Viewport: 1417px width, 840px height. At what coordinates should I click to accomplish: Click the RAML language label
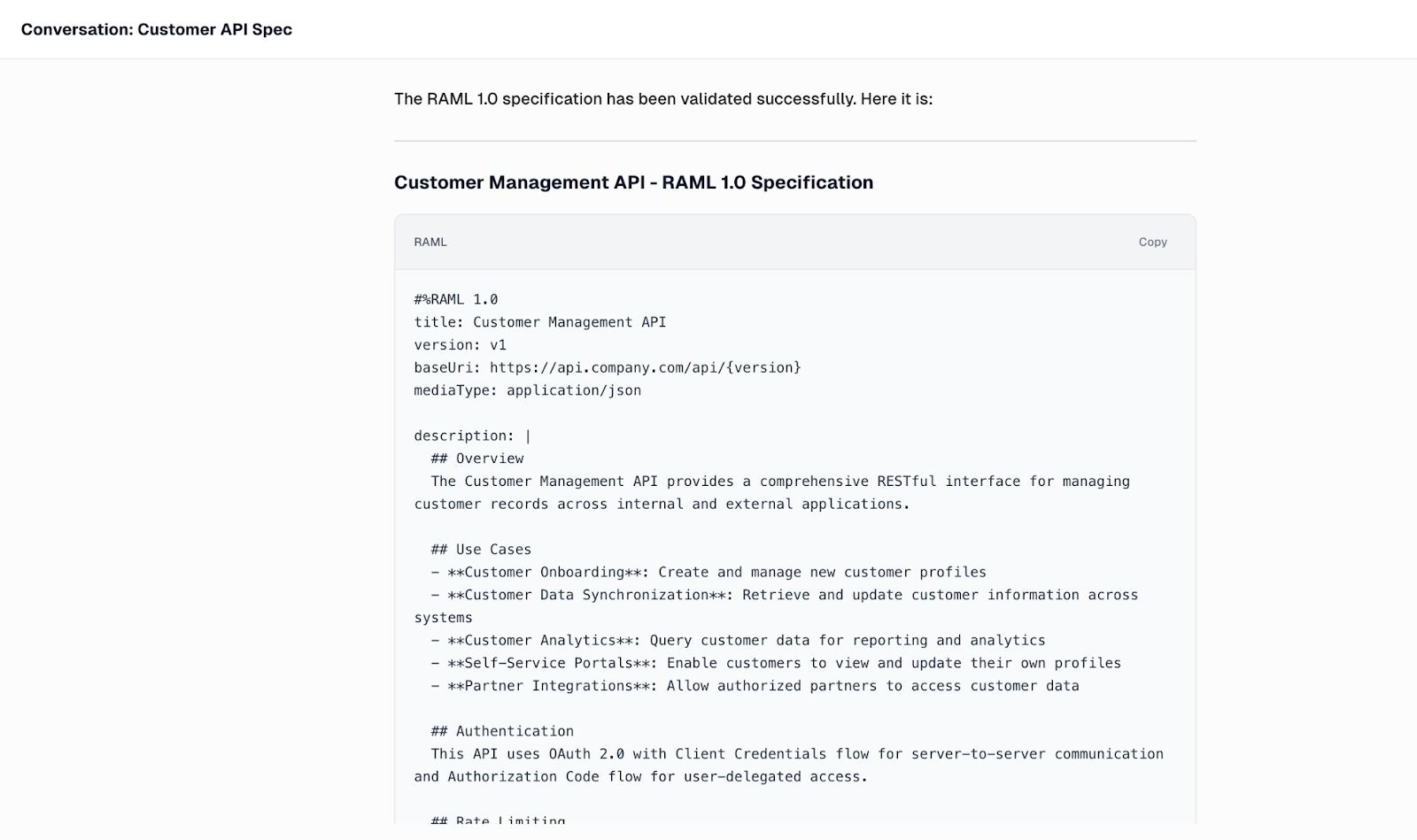(430, 242)
